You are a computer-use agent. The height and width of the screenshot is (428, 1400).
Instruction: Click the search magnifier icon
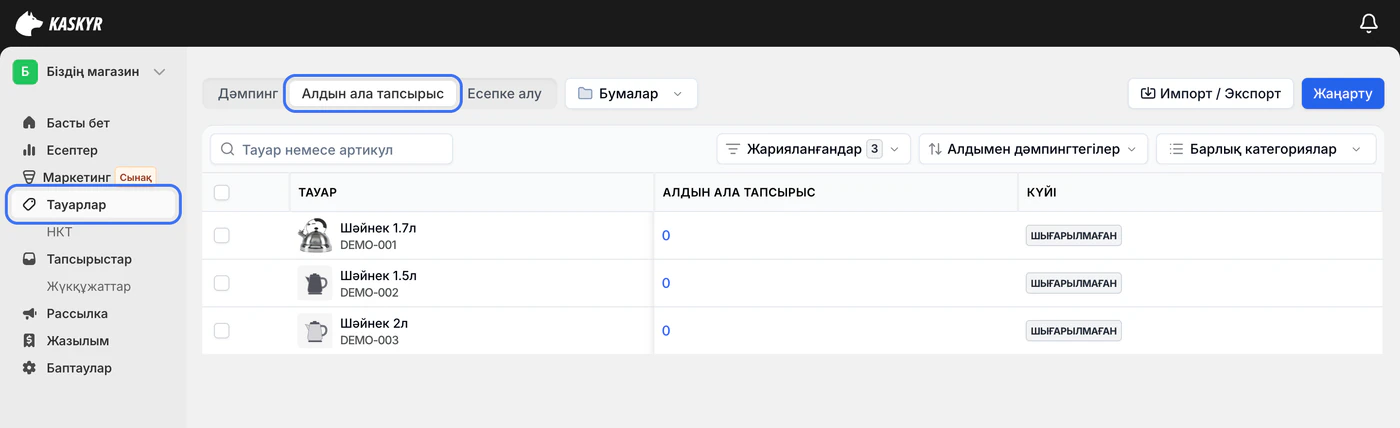point(228,149)
